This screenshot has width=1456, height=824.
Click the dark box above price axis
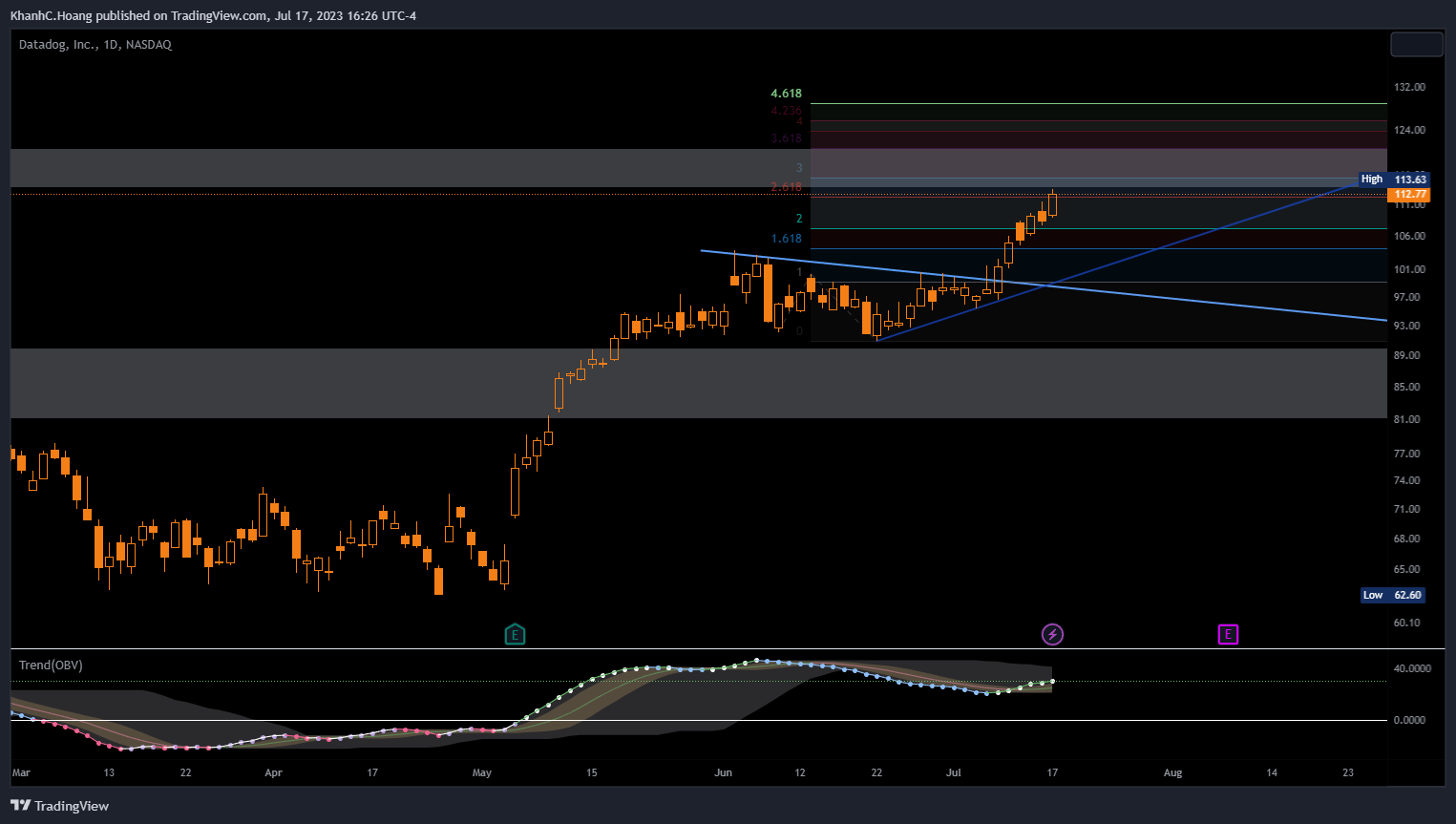coord(1416,44)
